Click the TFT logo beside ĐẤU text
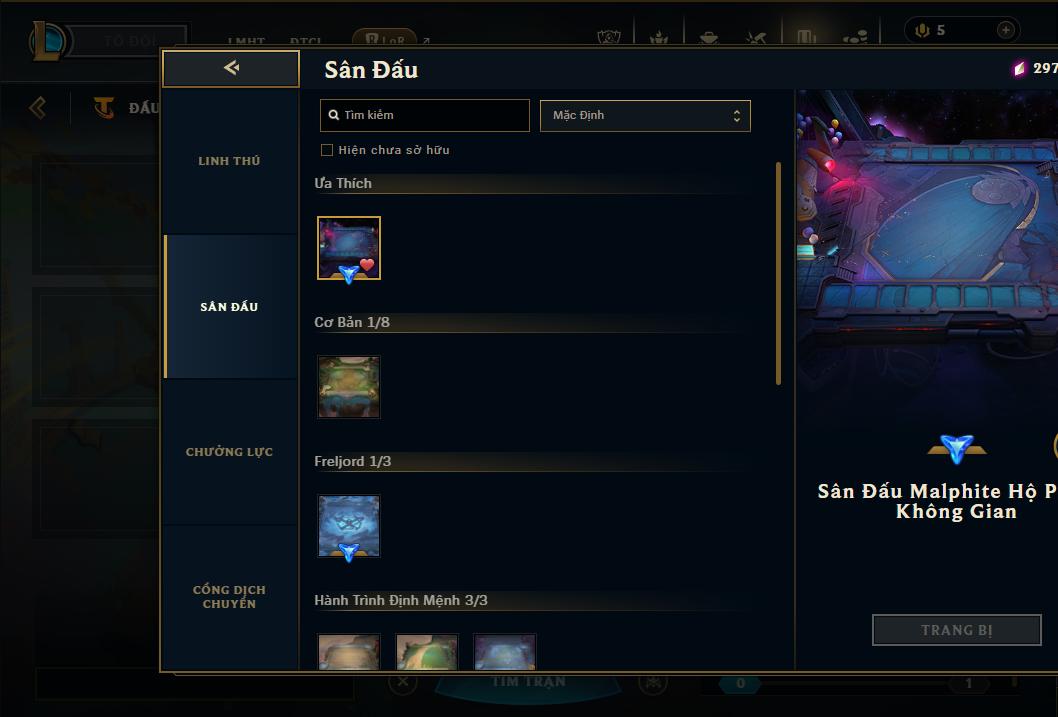The height and width of the screenshot is (717, 1058). [x=103, y=107]
